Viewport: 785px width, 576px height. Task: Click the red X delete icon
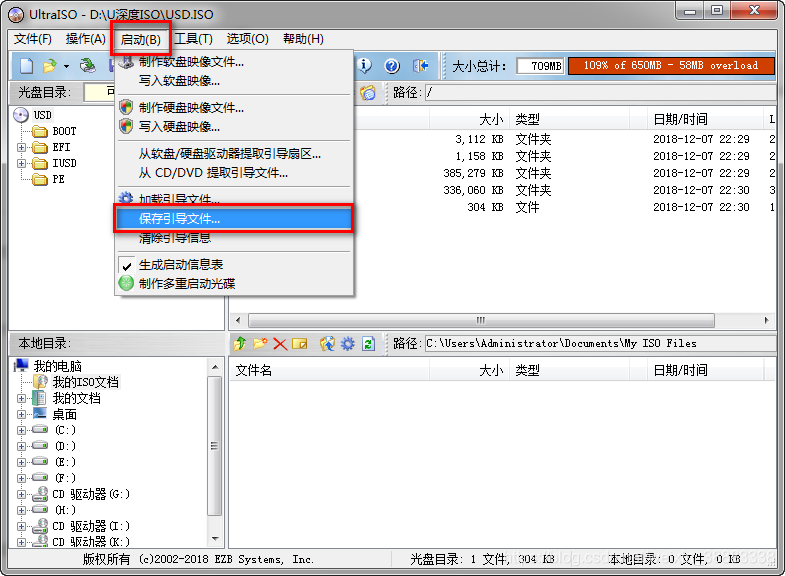click(x=280, y=344)
